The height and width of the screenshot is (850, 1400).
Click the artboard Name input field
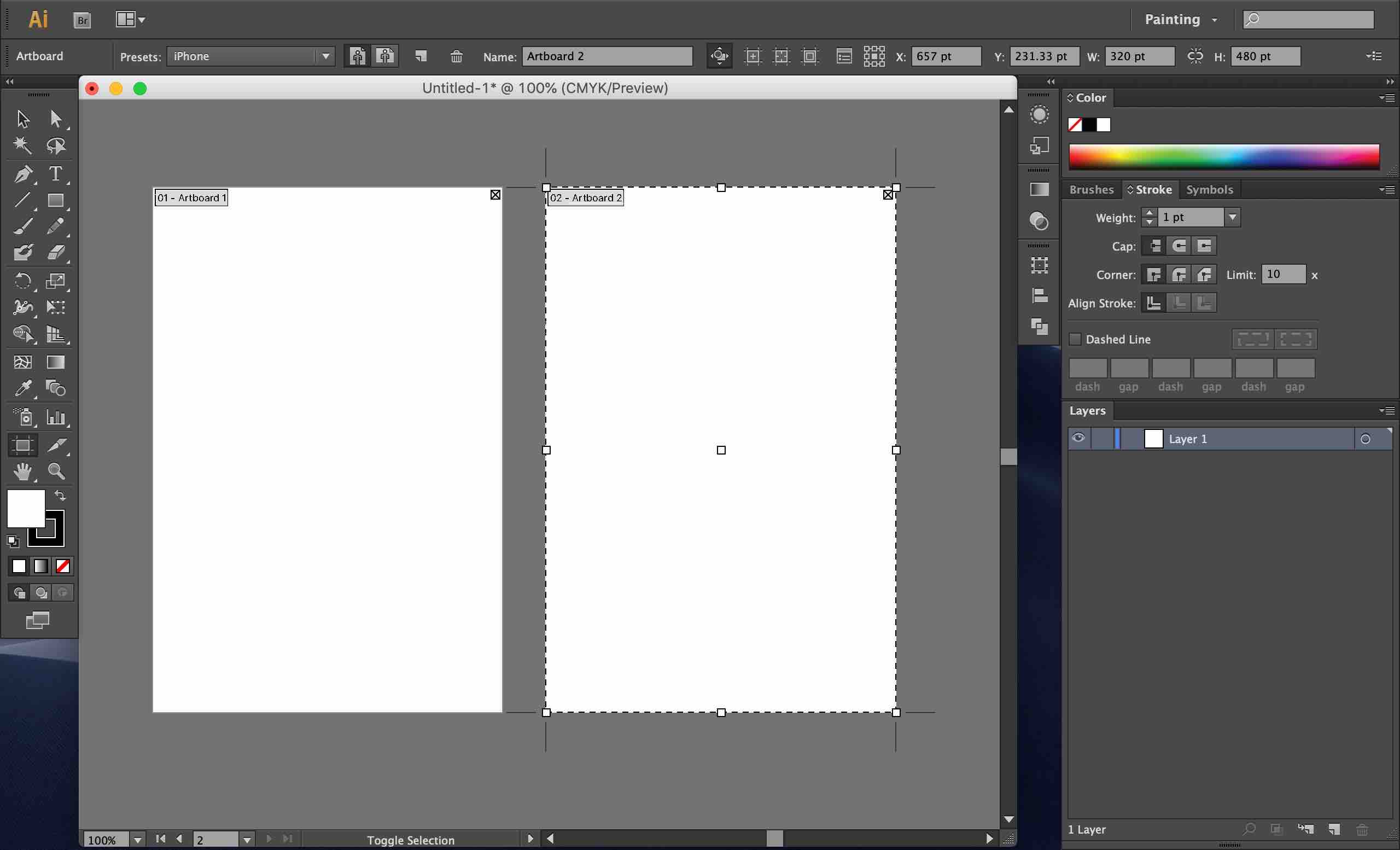607,56
